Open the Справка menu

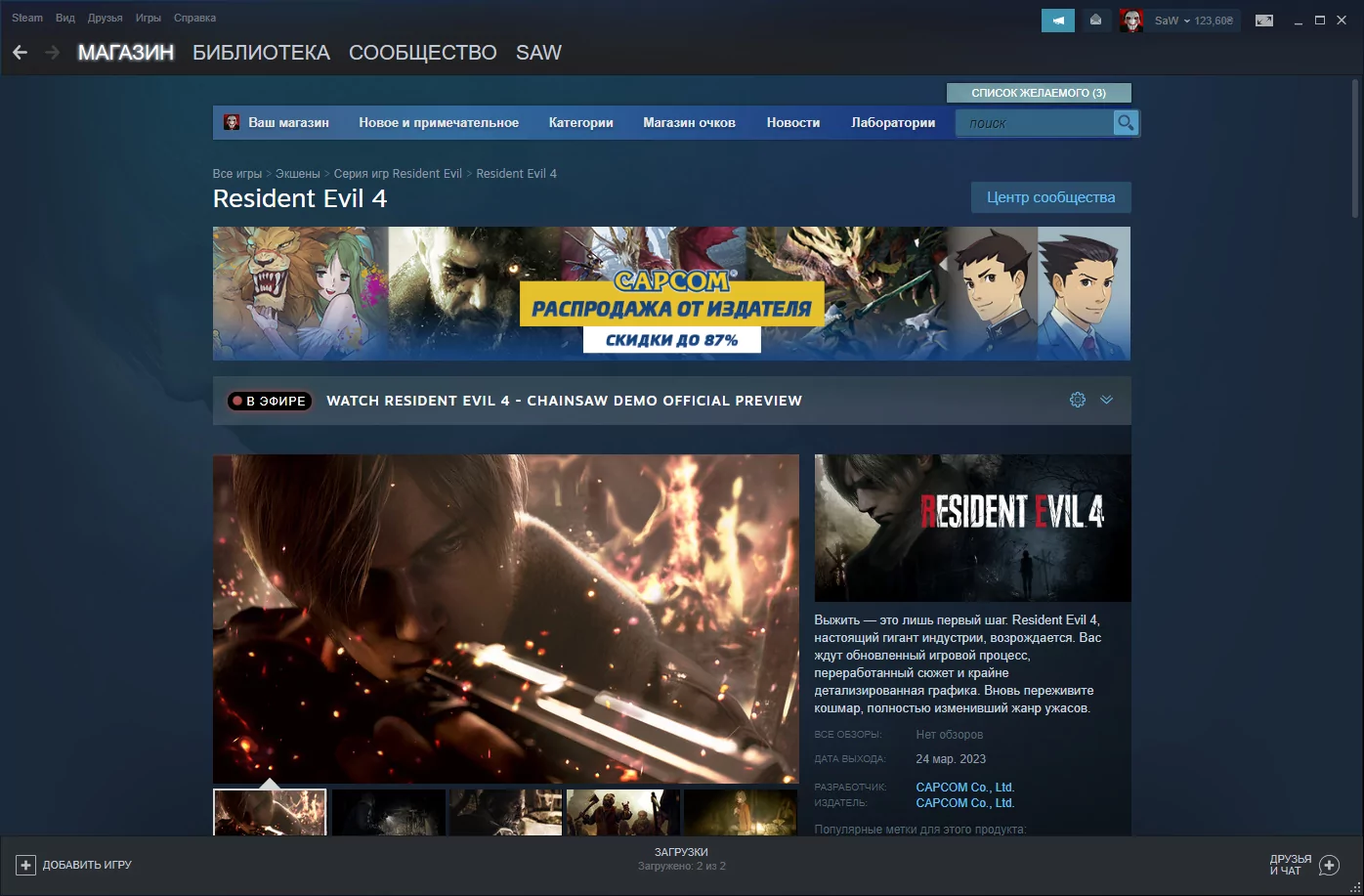tap(194, 18)
